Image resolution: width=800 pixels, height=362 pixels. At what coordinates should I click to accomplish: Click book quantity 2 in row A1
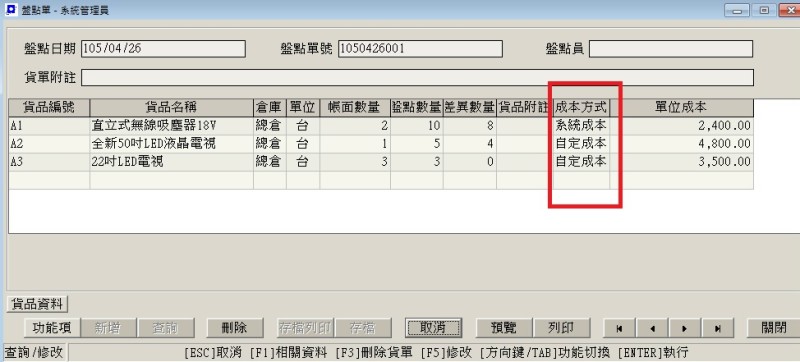355,126
